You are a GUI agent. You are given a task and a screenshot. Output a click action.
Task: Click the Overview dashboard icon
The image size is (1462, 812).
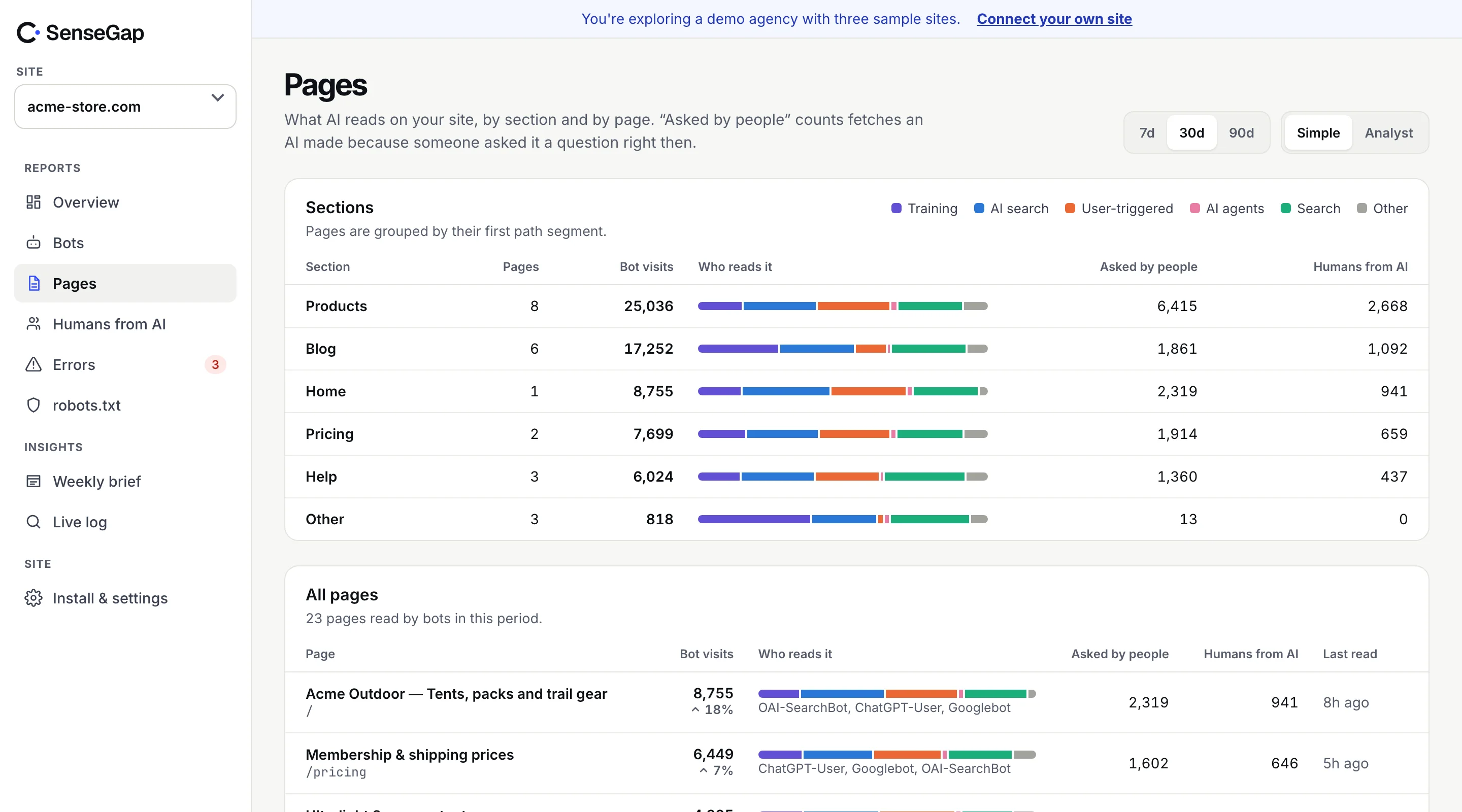34,202
